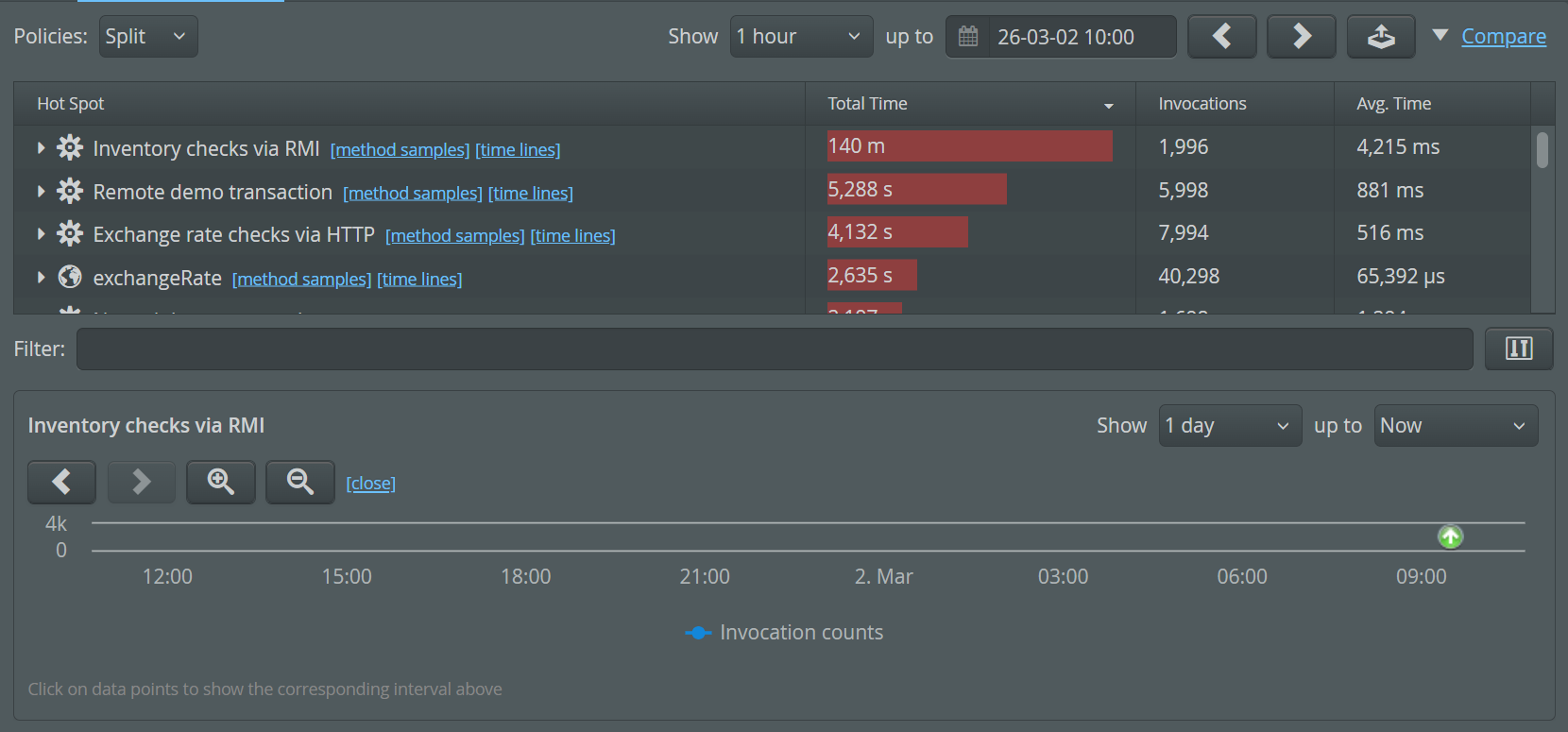Go to the previous time interval at the top

coord(1221,37)
